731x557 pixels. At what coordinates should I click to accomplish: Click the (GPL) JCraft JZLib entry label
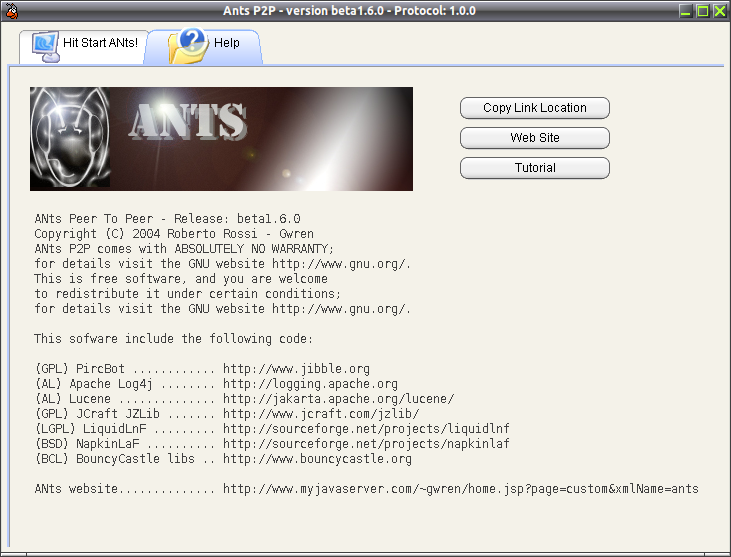point(97,413)
